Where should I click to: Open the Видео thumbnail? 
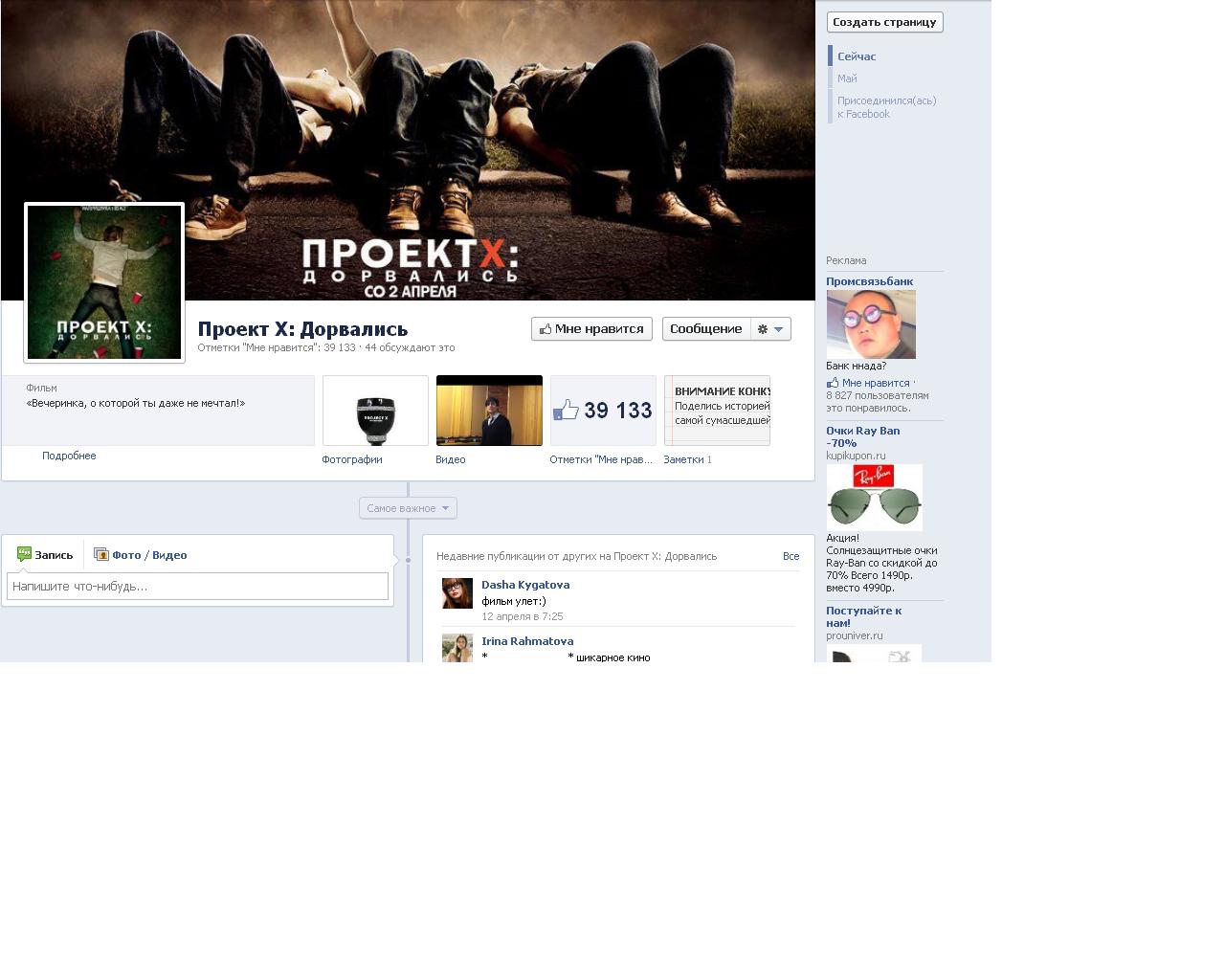pyautogui.click(x=489, y=411)
